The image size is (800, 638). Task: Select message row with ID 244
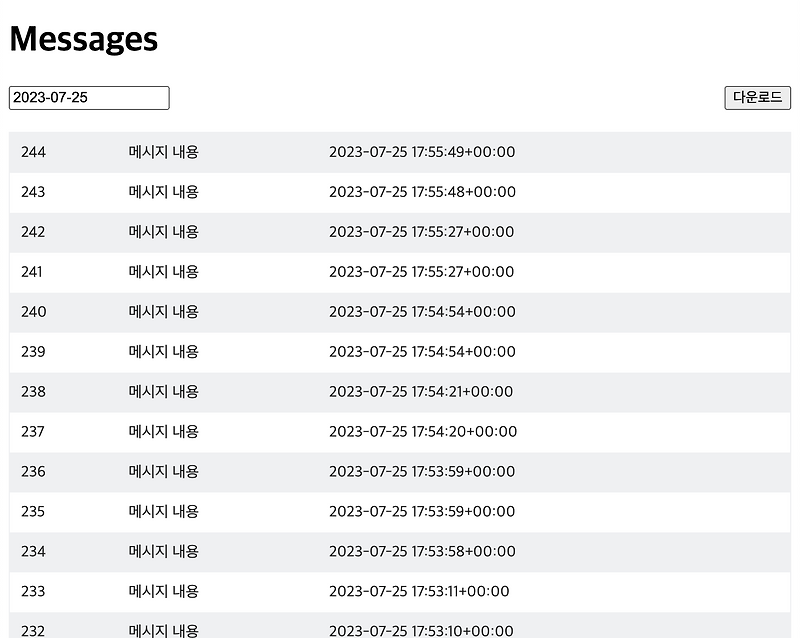click(400, 152)
